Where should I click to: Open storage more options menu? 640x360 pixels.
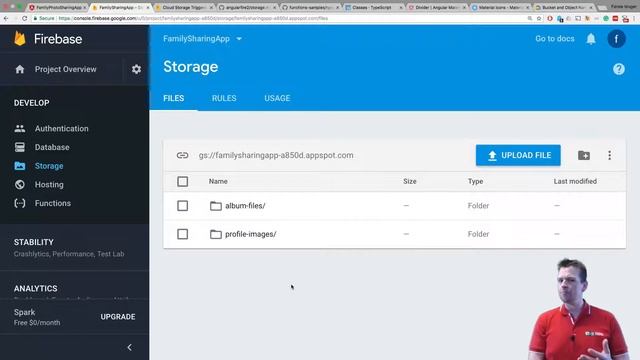pos(609,155)
